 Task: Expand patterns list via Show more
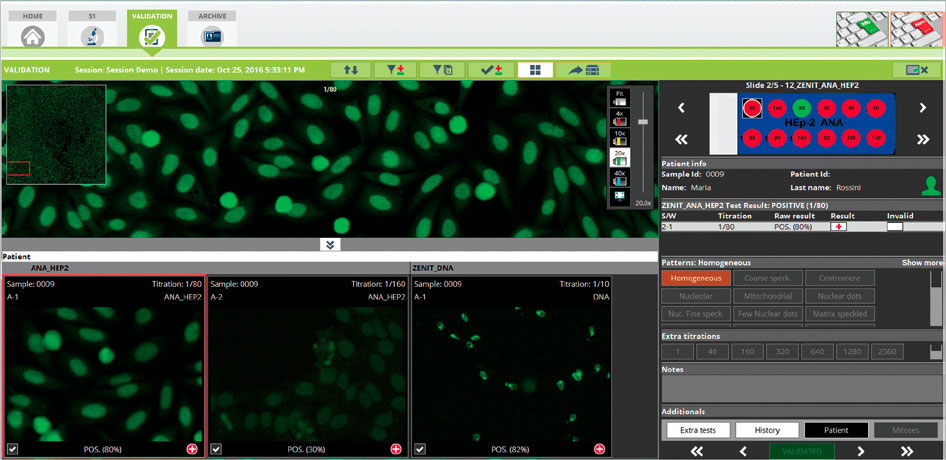(x=921, y=262)
